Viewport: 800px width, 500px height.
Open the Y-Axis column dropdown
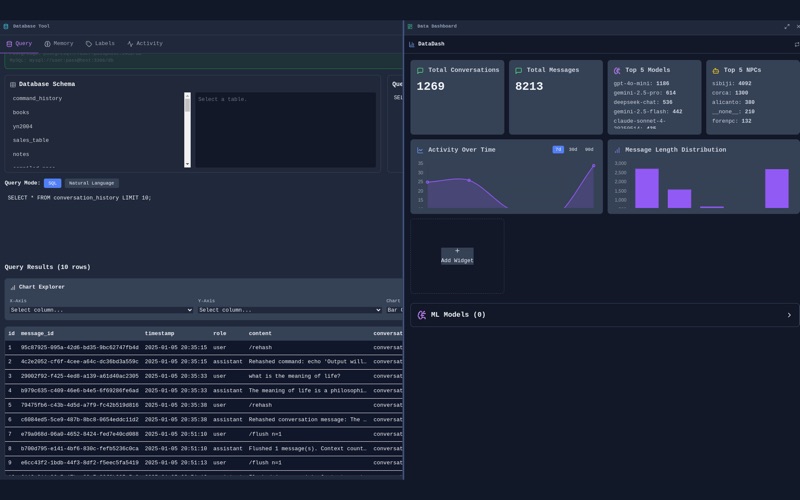click(290, 310)
